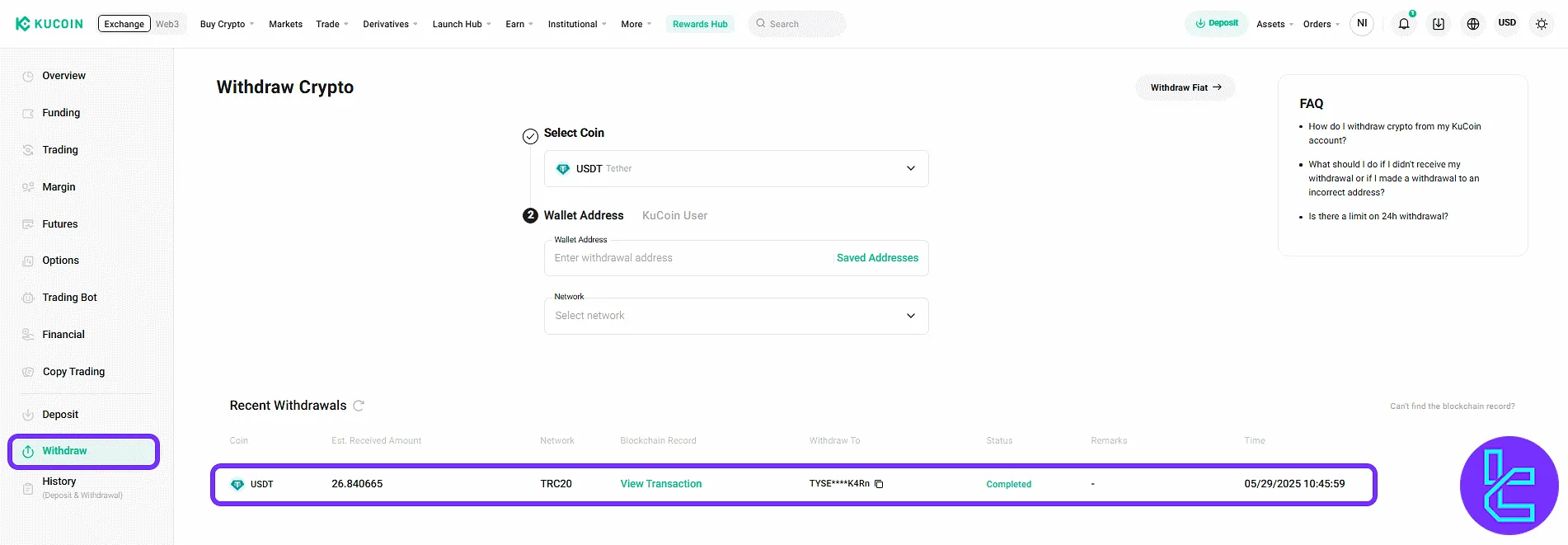The width and height of the screenshot is (1568, 545).
Task: Click the Options sidebar icon
Action: (28, 261)
